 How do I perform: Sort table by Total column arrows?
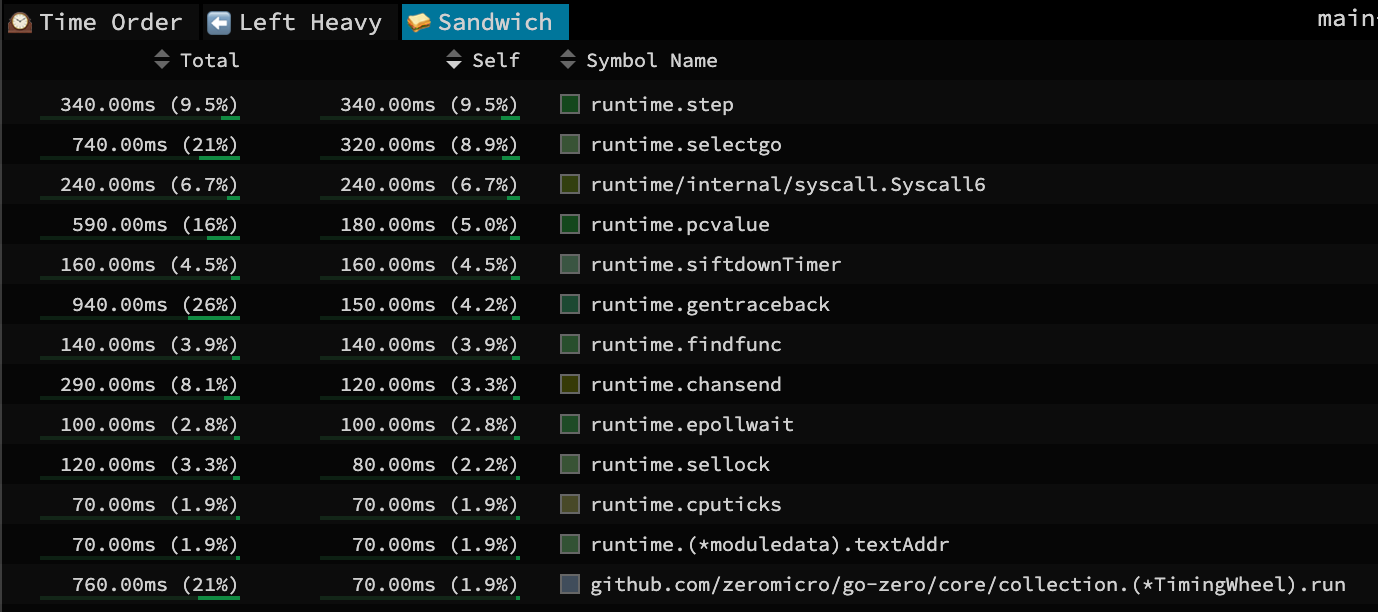point(162,60)
